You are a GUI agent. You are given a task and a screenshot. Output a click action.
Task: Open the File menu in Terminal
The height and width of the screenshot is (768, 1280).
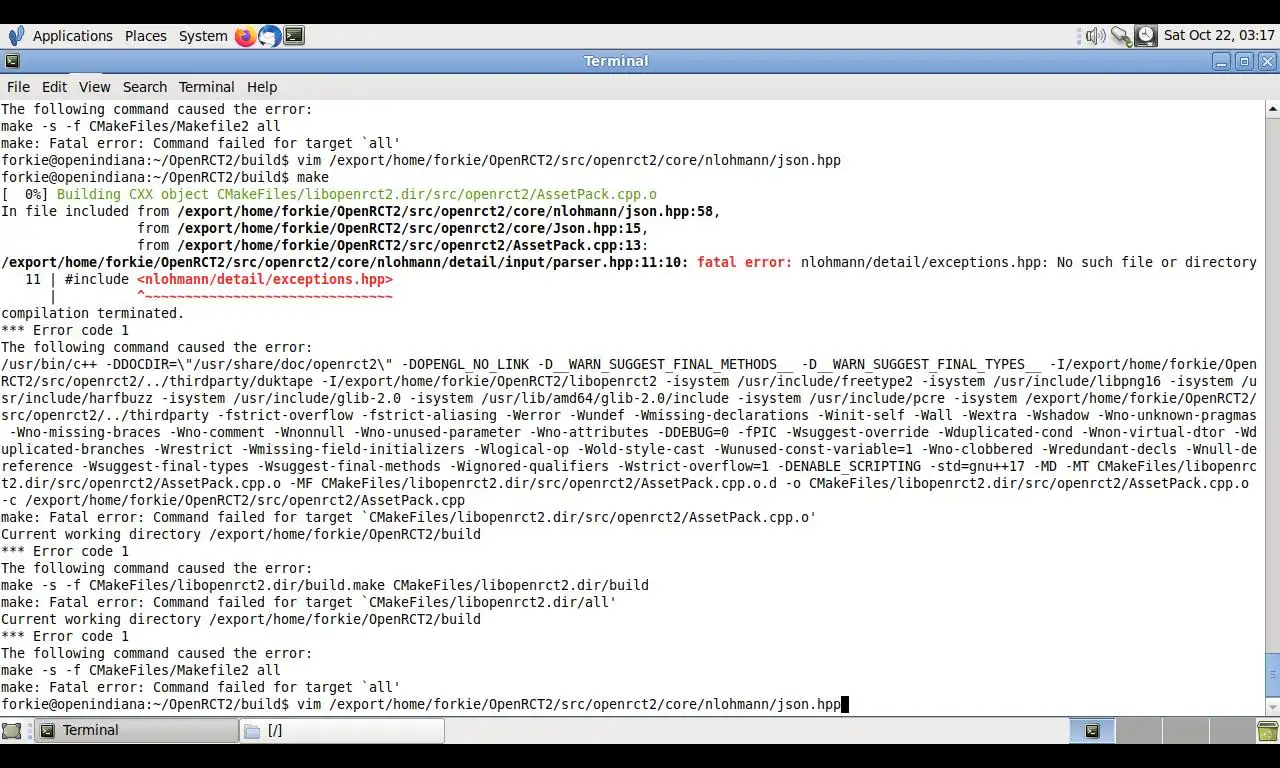click(18, 87)
